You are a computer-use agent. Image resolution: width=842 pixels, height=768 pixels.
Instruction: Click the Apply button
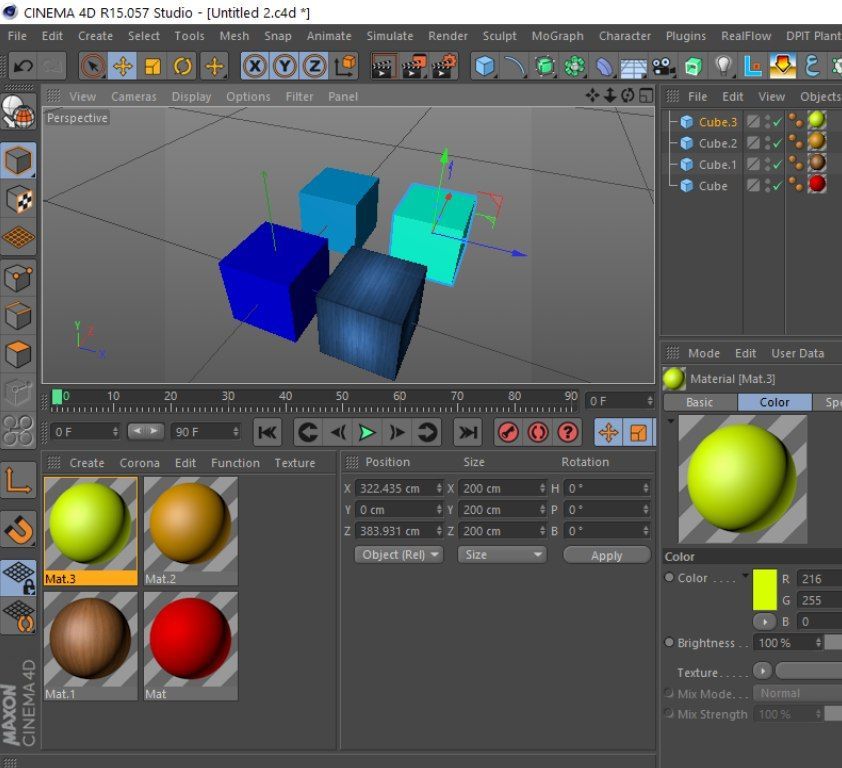click(x=607, y=555)
